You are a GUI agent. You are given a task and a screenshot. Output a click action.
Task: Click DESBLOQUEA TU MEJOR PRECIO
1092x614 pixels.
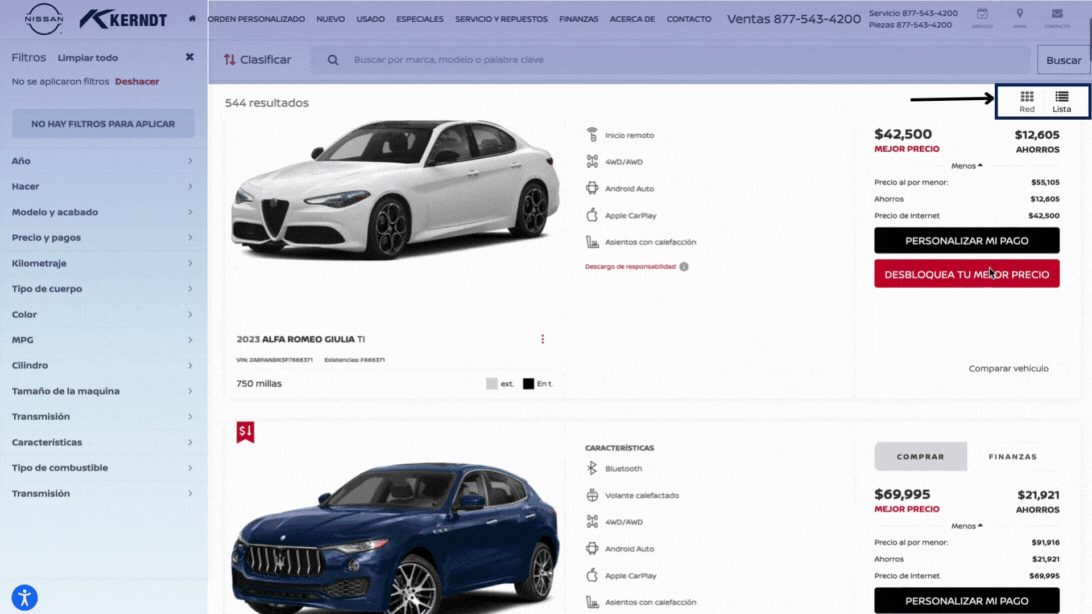(x=967, y=274)
